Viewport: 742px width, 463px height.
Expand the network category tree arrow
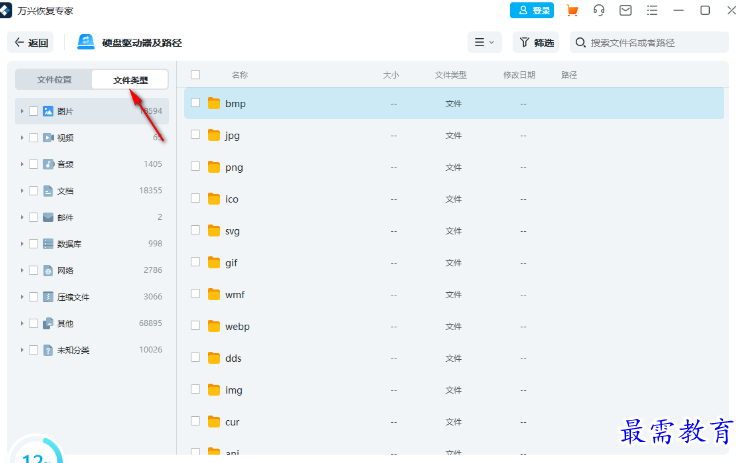click(22, 270)
